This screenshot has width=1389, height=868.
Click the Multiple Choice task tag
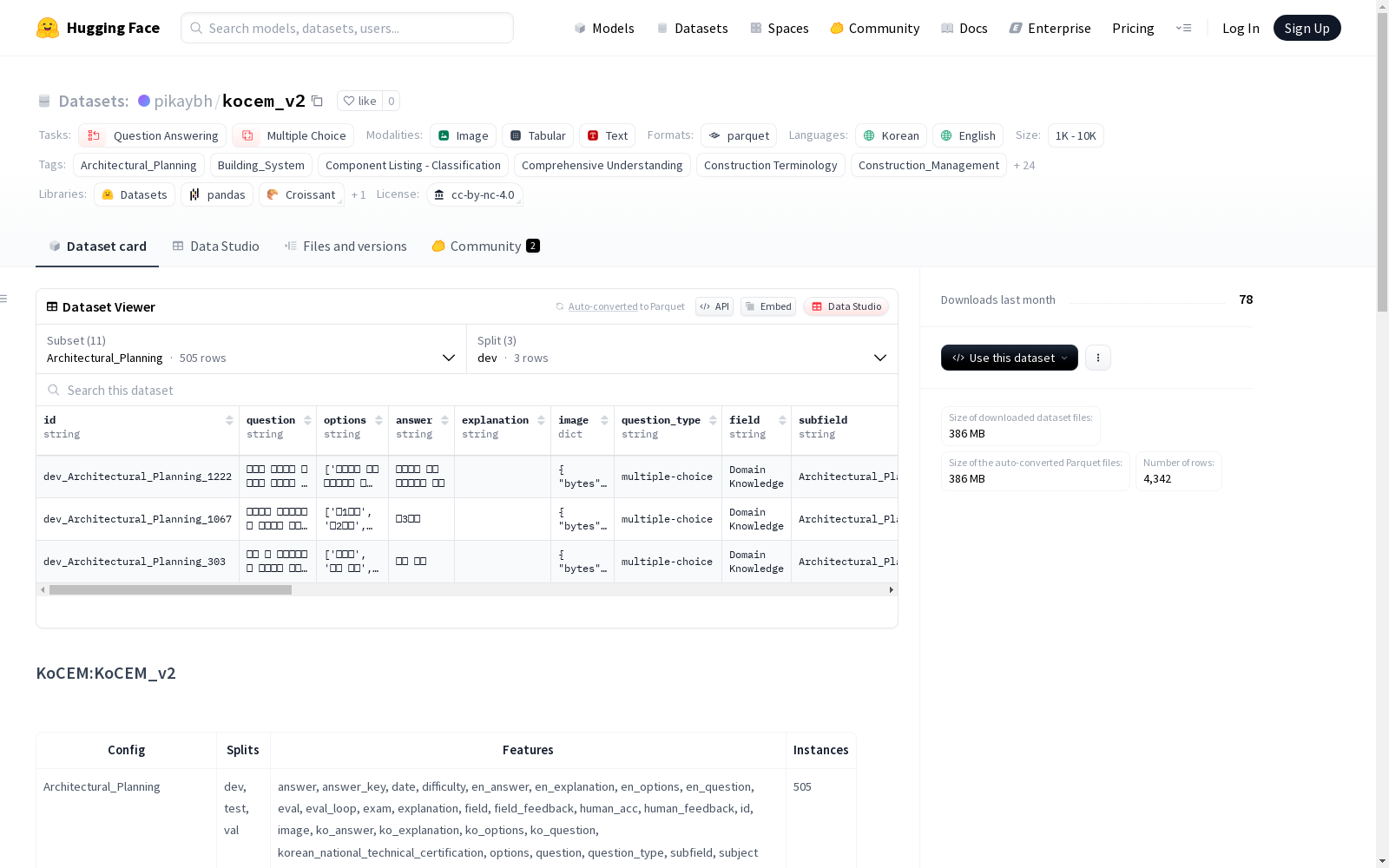[293, 135]
